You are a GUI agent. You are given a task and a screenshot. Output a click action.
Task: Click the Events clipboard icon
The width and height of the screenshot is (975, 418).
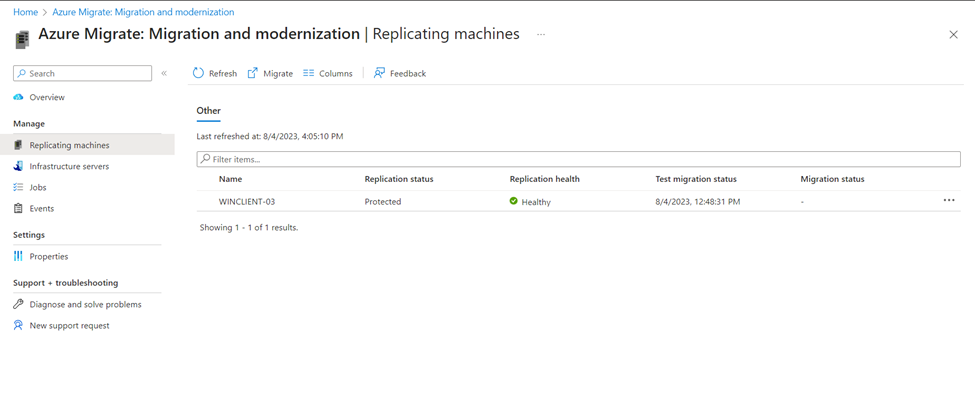coord(18,208)
